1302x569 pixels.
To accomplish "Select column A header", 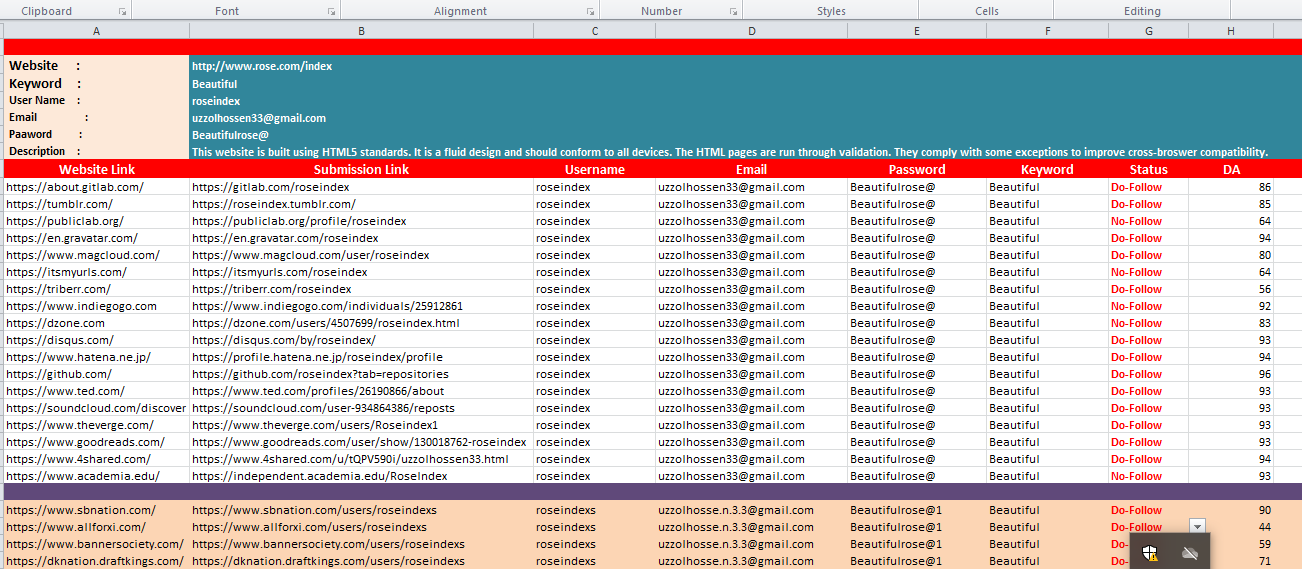I will [96, 31].
